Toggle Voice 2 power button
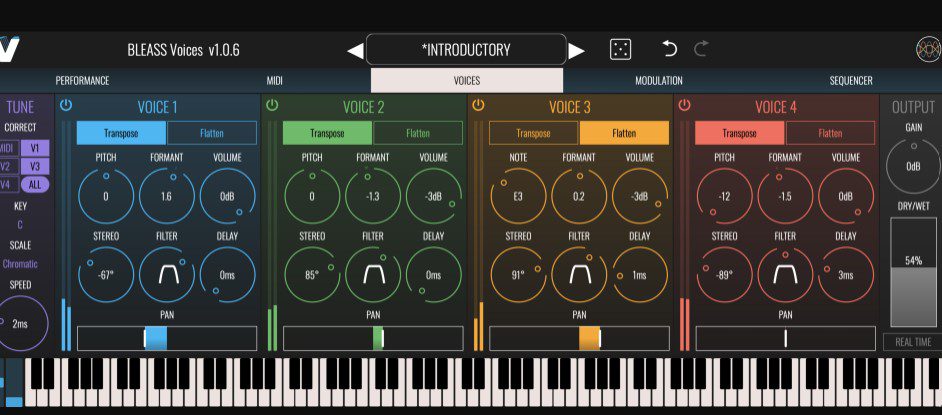The height and width of the screenshot is (415, 942). (272, 105)
